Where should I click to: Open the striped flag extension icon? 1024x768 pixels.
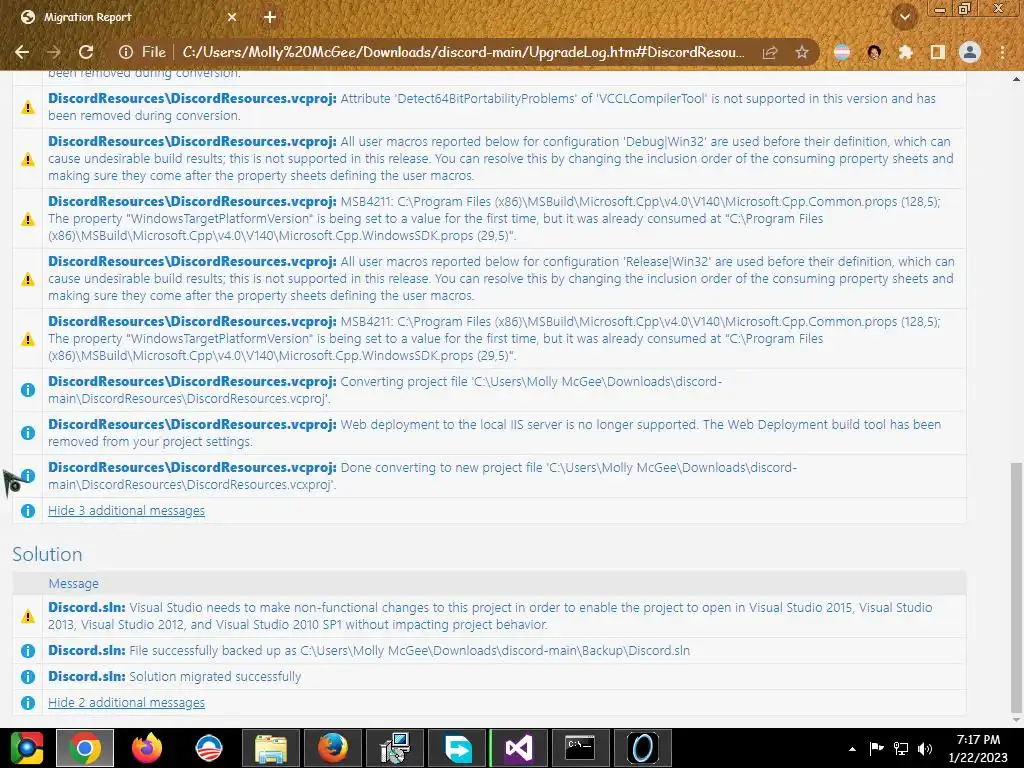tap(842, 52)
